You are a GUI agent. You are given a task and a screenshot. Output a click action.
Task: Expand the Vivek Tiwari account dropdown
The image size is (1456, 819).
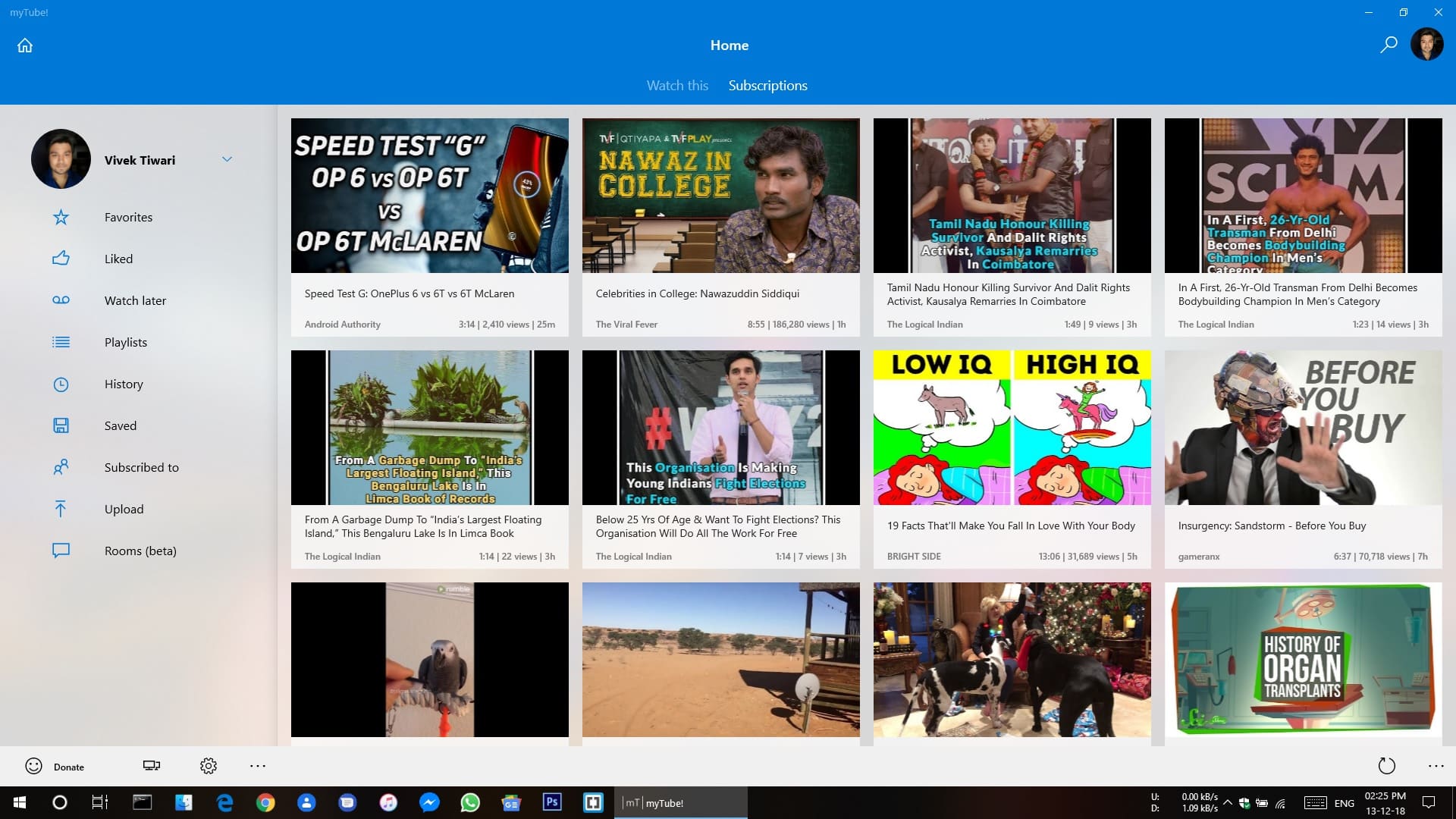pyautogui.click(x=228, y=159)
